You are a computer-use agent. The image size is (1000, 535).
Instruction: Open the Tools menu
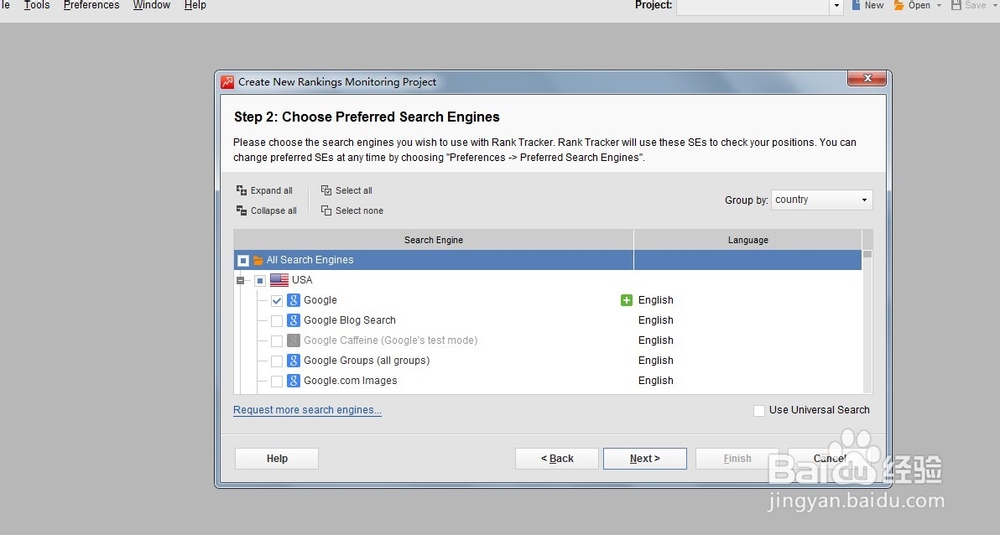pyautogui.click(x=36, y=5)
